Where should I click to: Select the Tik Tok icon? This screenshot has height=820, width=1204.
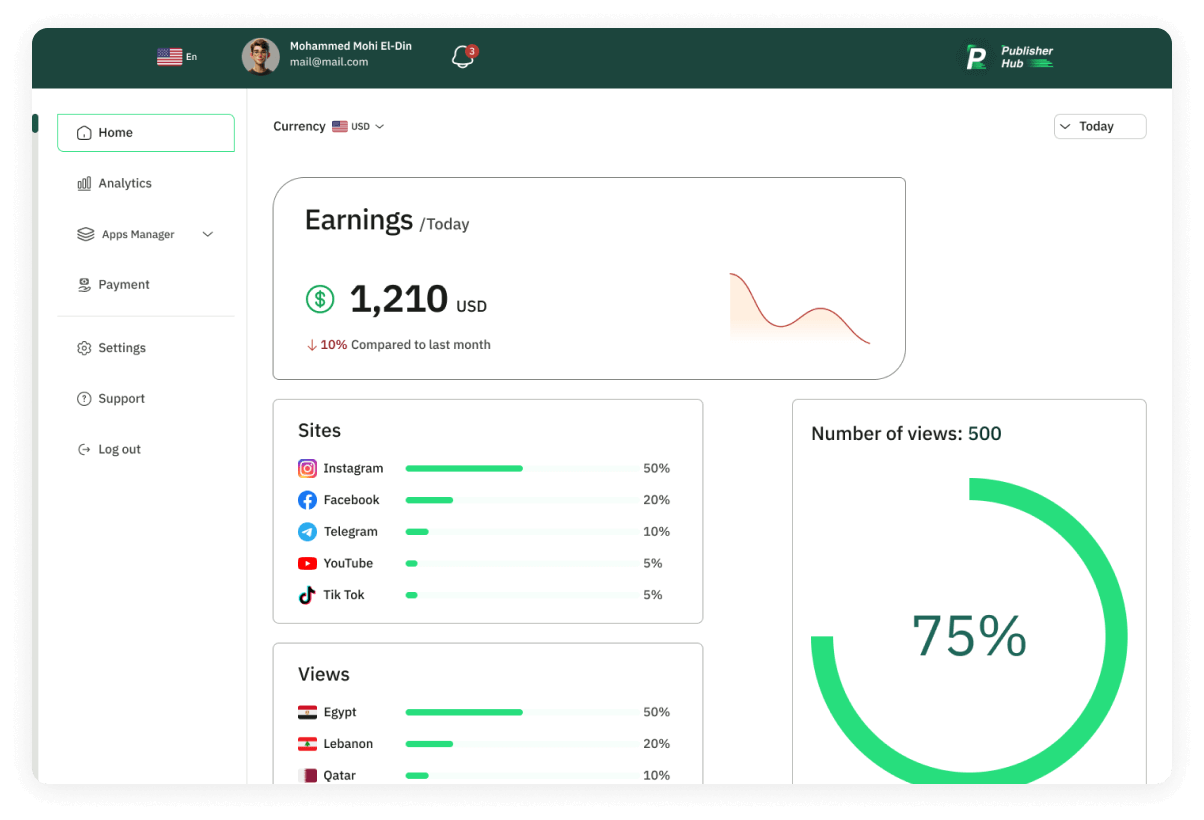click(x=307, y=594)
